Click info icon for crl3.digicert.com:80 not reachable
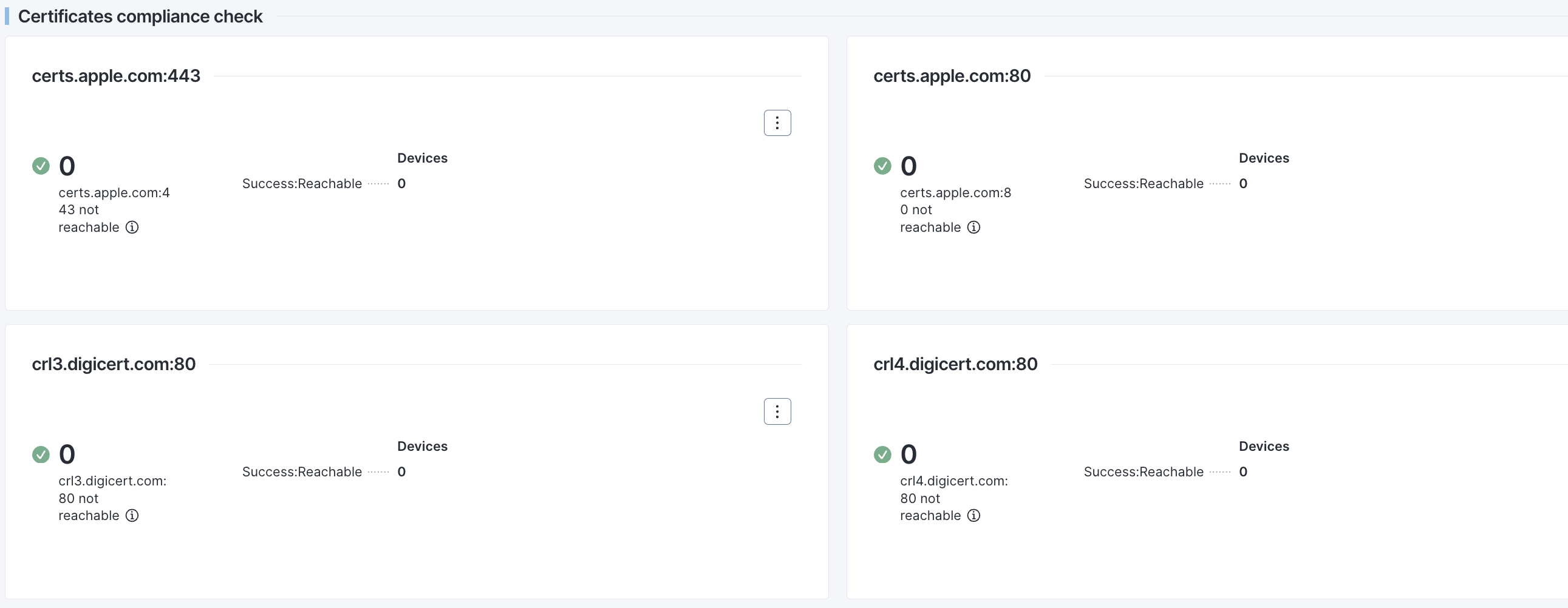Viewport: 1568px width, 608px height. pos(132,516)
